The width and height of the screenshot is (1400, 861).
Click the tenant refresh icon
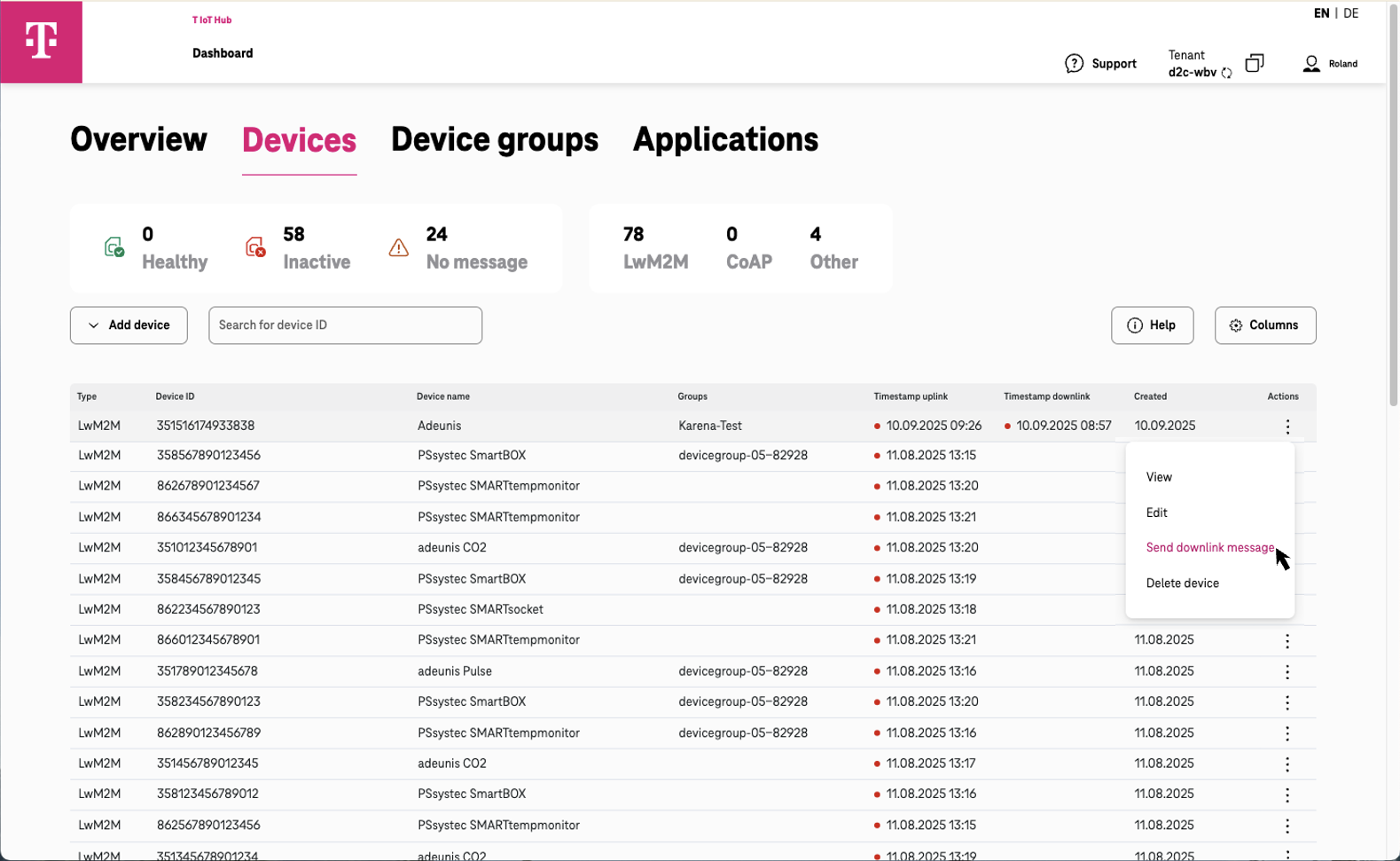click(1226, 74)
